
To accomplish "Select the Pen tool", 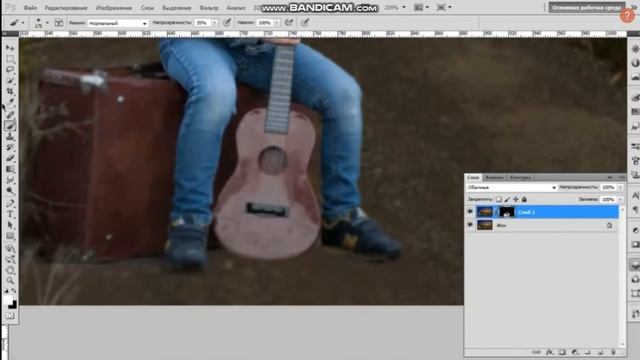I will point(10,203).
